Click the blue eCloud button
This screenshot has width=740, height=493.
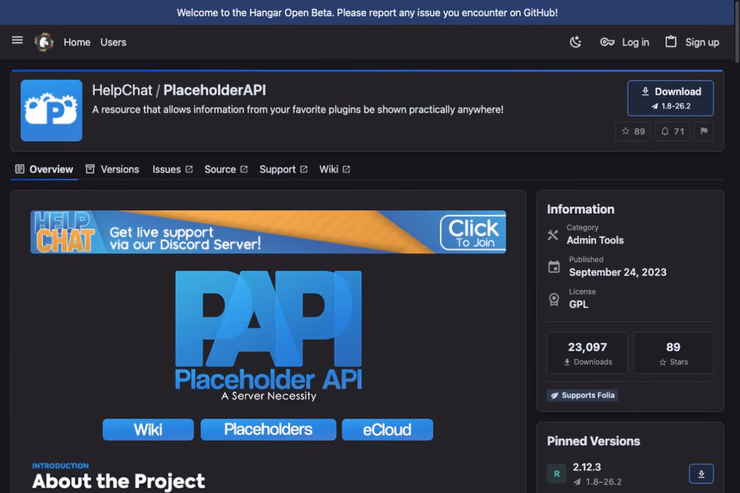pos(387,430)
